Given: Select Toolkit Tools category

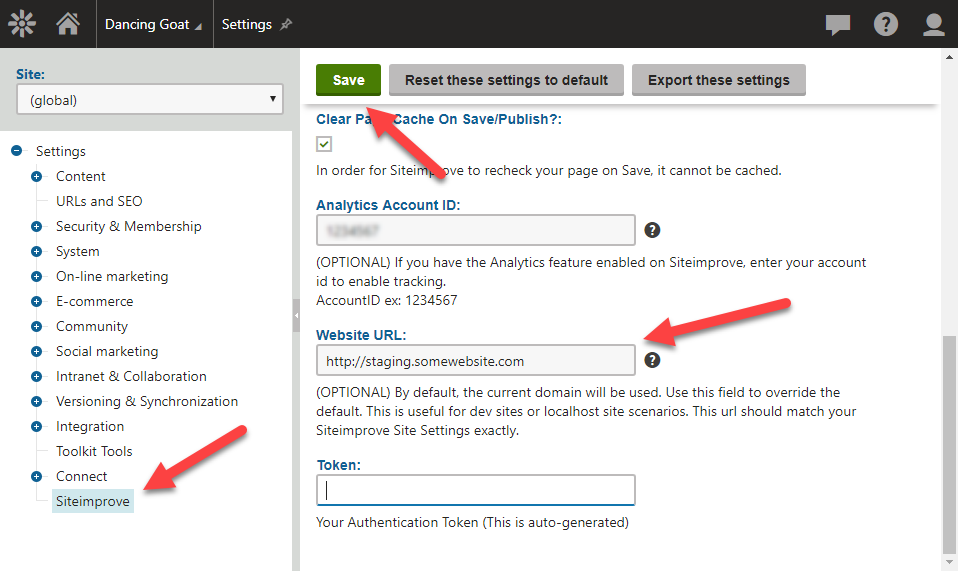Looking at the screenshot, I should tap(94, 451).
